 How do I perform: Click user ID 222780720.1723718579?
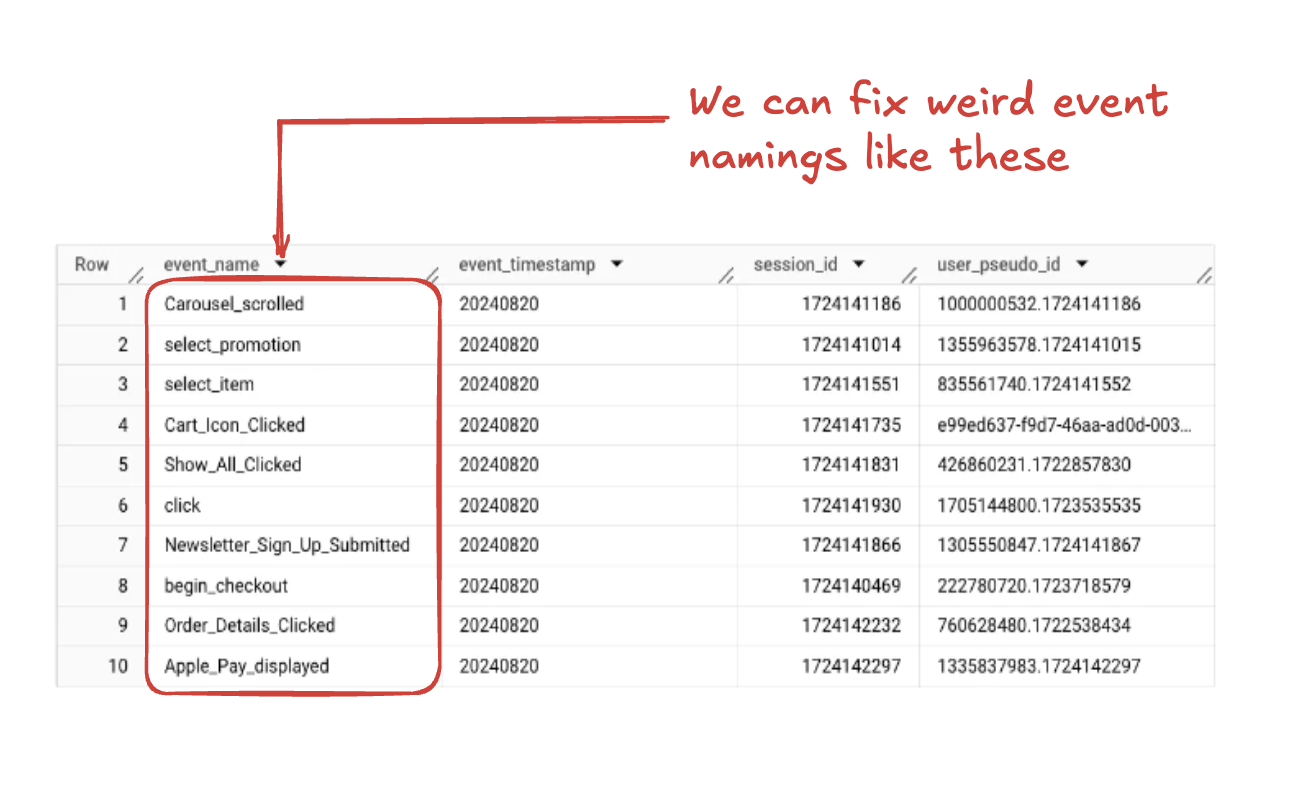(1034, 586)
